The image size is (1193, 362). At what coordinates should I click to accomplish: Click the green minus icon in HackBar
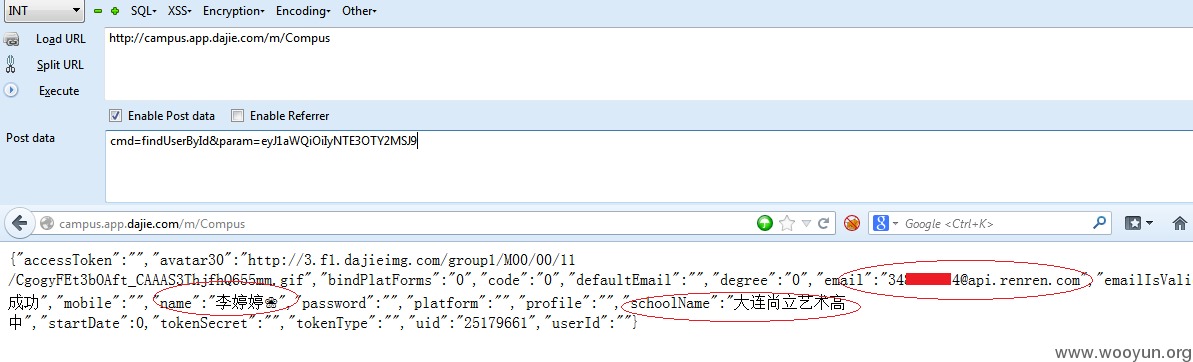97,11
